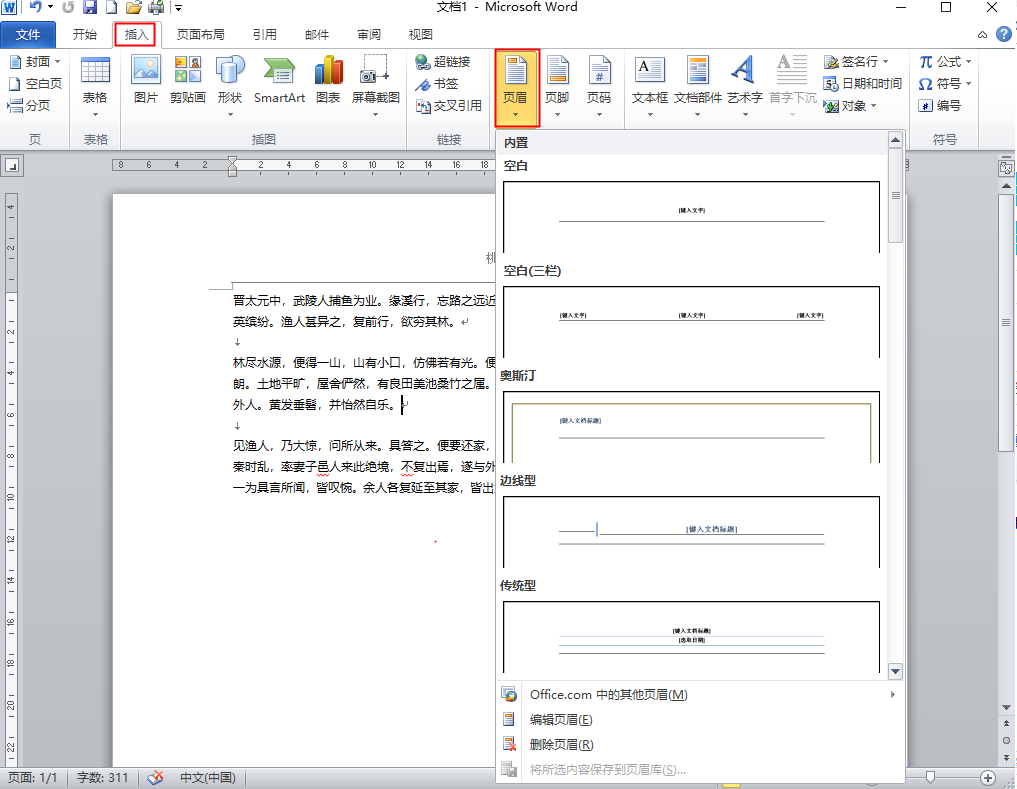1017x789 pixels.
Task: Click the Bookmark (书签) icon
Action: [x=437, y=84]
